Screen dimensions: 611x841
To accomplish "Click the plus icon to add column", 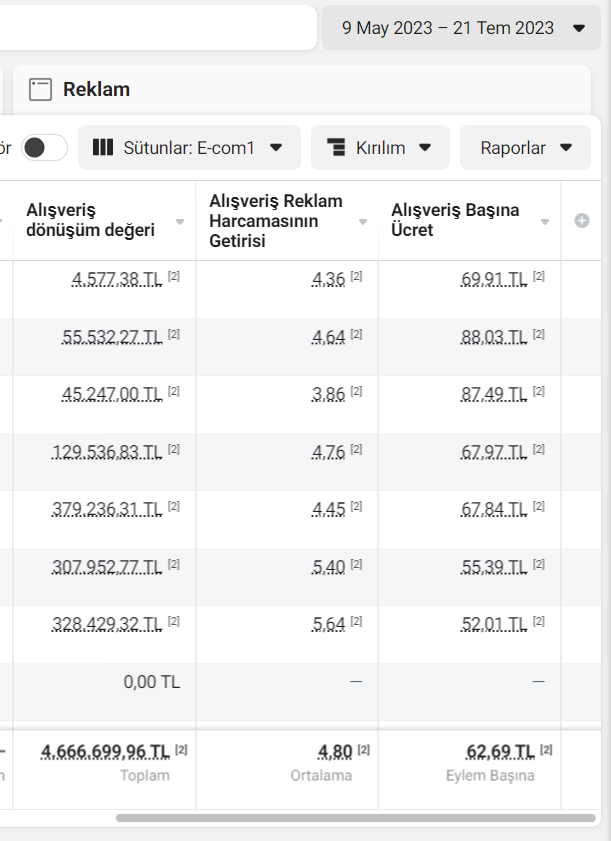I will pyautogui.click(x=581, y=220).
